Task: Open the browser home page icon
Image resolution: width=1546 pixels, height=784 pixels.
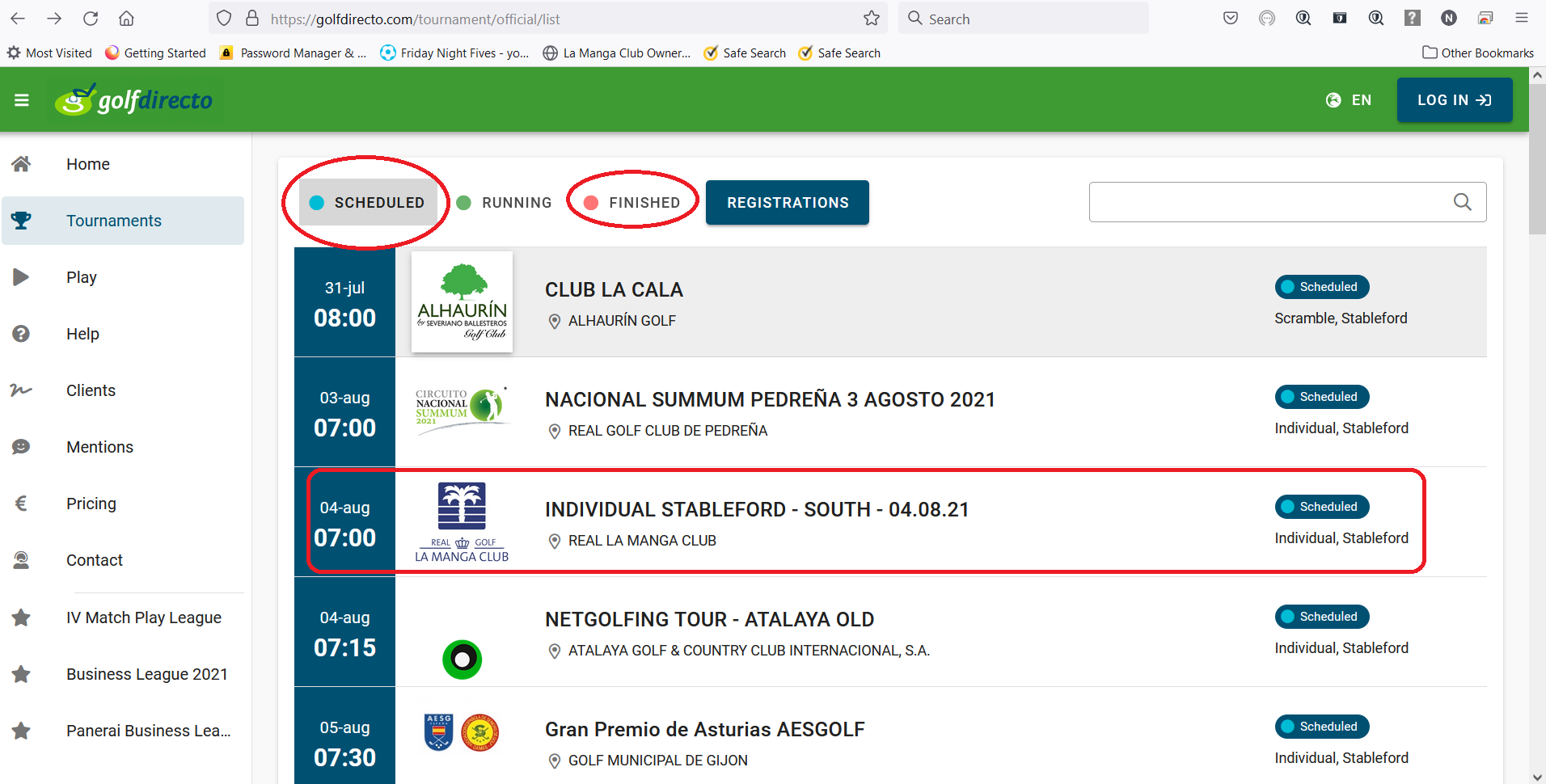Action: (x=126, y=18)
